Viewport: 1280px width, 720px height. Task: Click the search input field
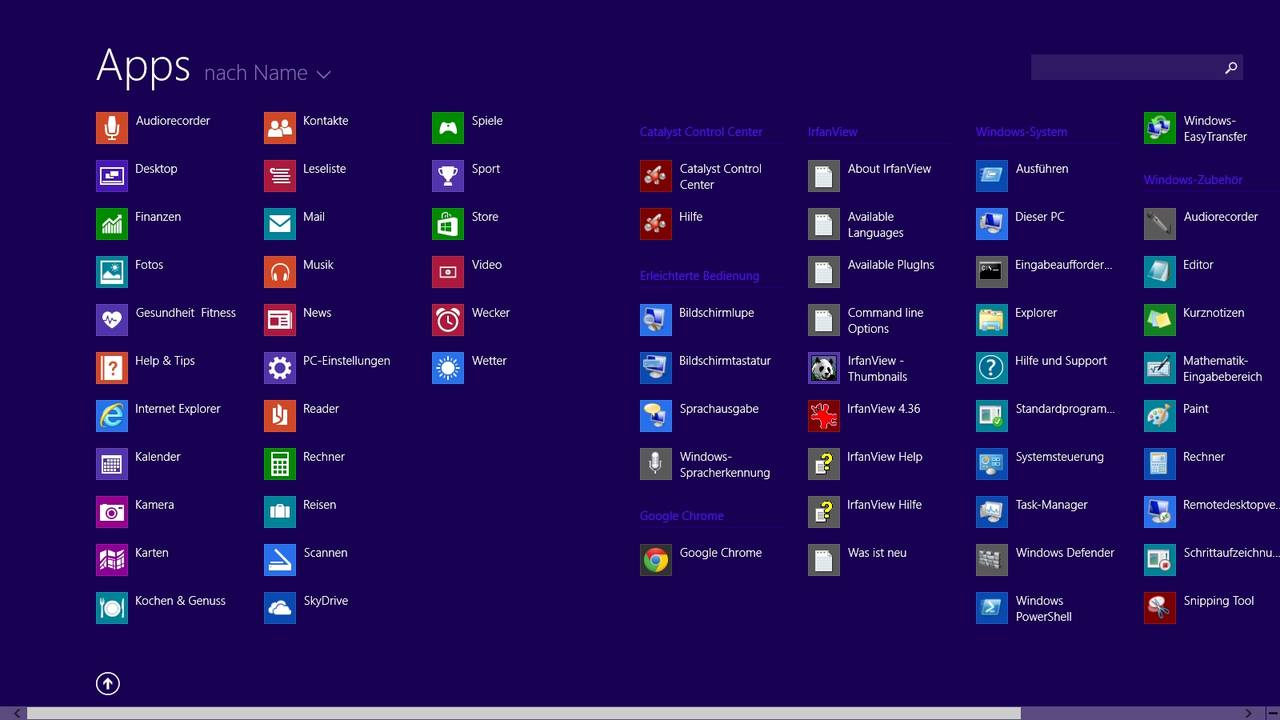(x=1126, y=67)
